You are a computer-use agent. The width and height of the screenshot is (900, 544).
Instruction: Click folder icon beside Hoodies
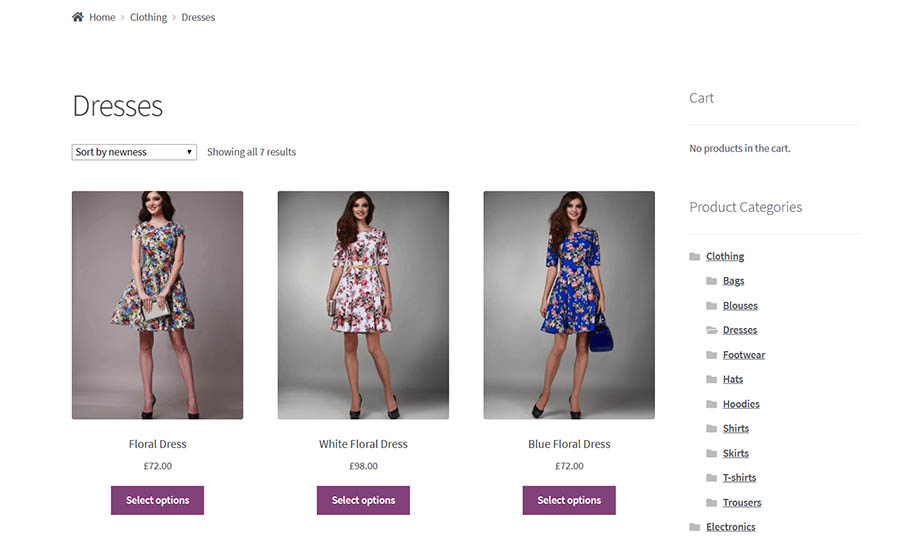(712, 404)
